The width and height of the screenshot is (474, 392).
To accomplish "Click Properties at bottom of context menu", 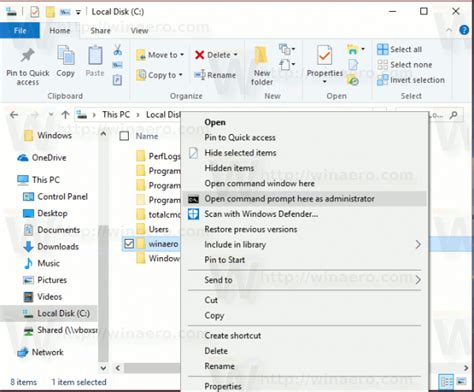I will click(304, 386).
